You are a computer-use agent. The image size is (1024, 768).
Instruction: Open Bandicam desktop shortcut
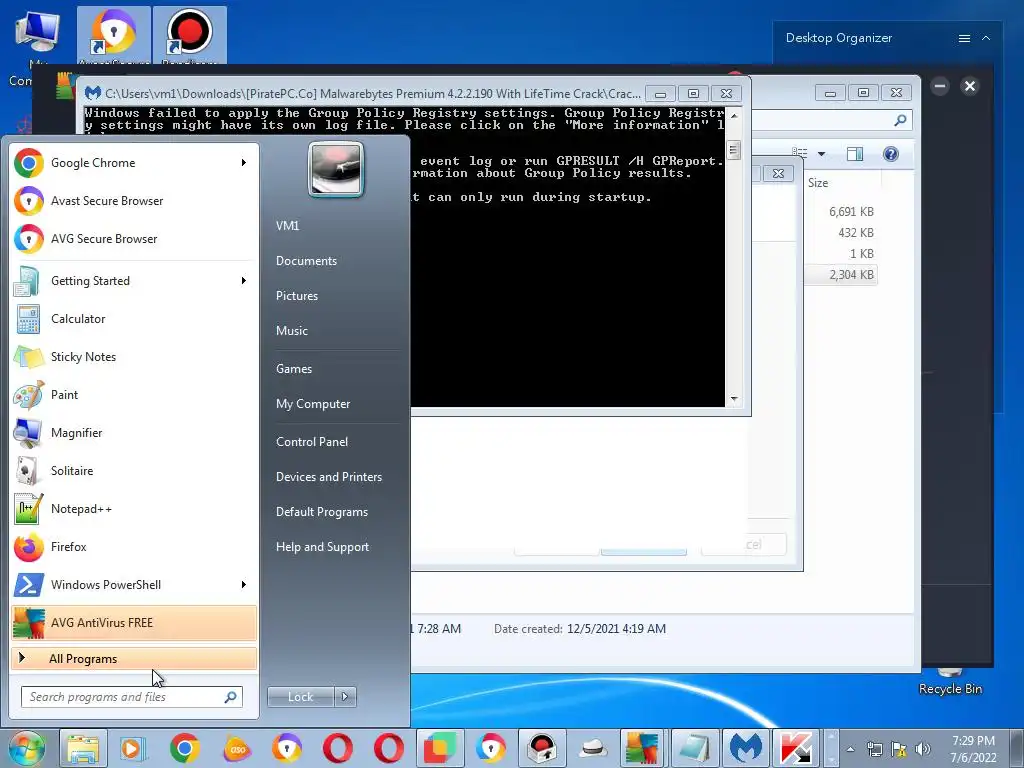pos(189,36)
